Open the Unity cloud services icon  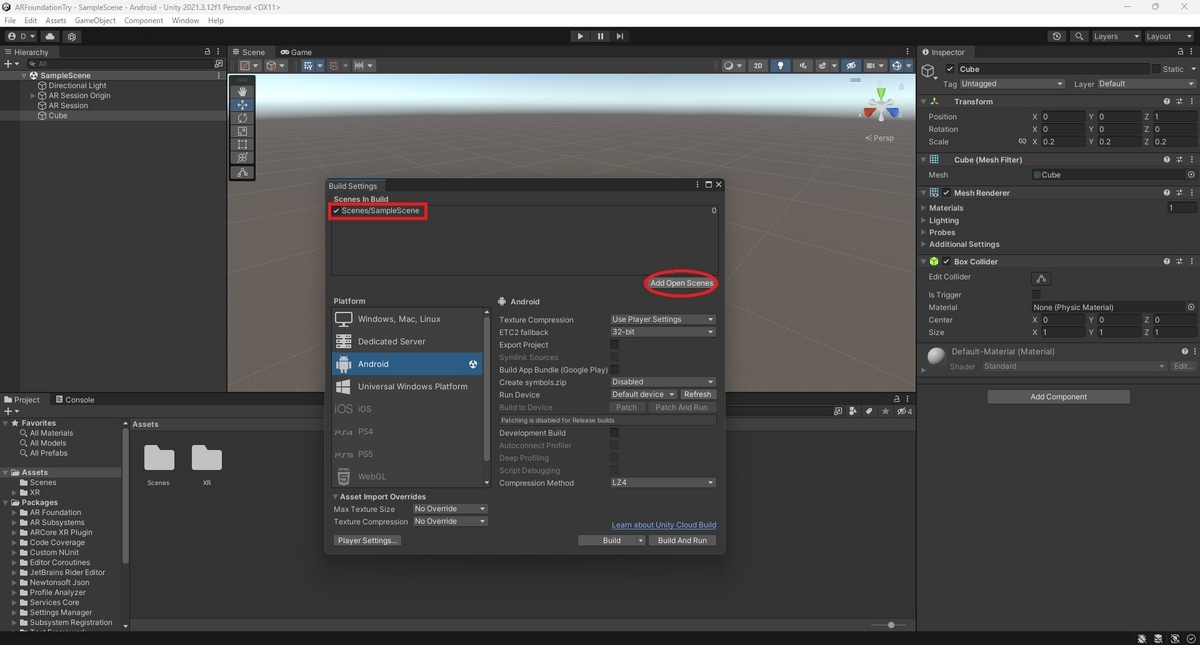click(50, 36)
